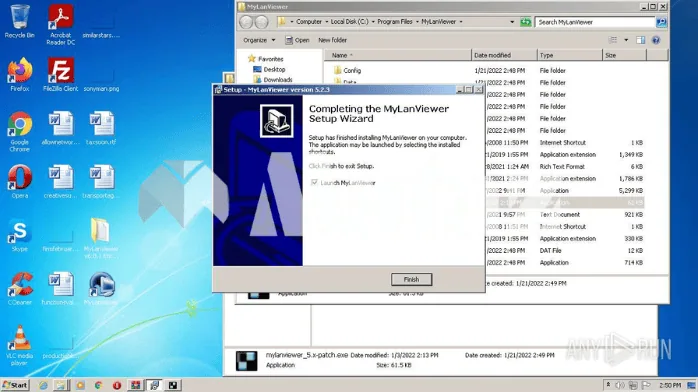Expand the Computer breadcrumb arrow
The height and width of the screenshot is (392, 698).
326,22
